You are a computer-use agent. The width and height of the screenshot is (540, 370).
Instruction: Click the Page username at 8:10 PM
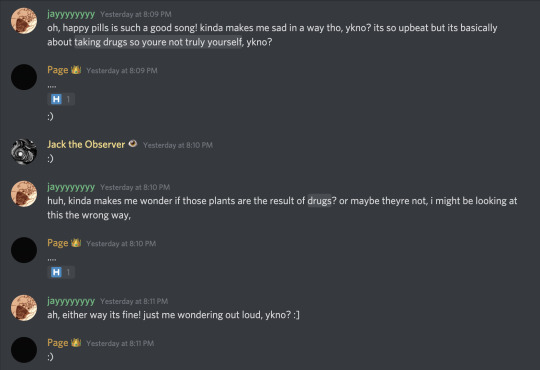(58, 243)
